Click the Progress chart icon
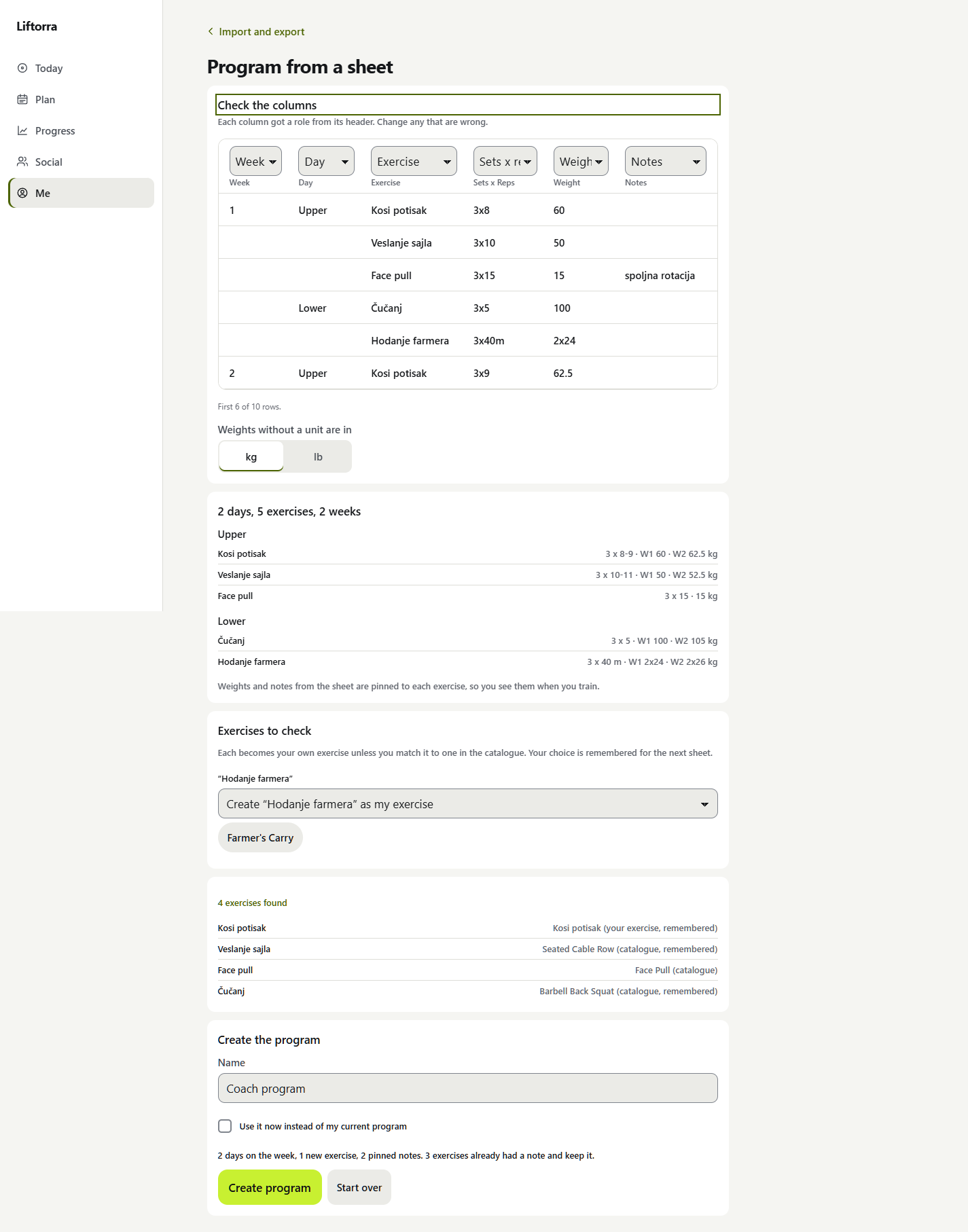968x1232 pixels. (x=22, y=130)
